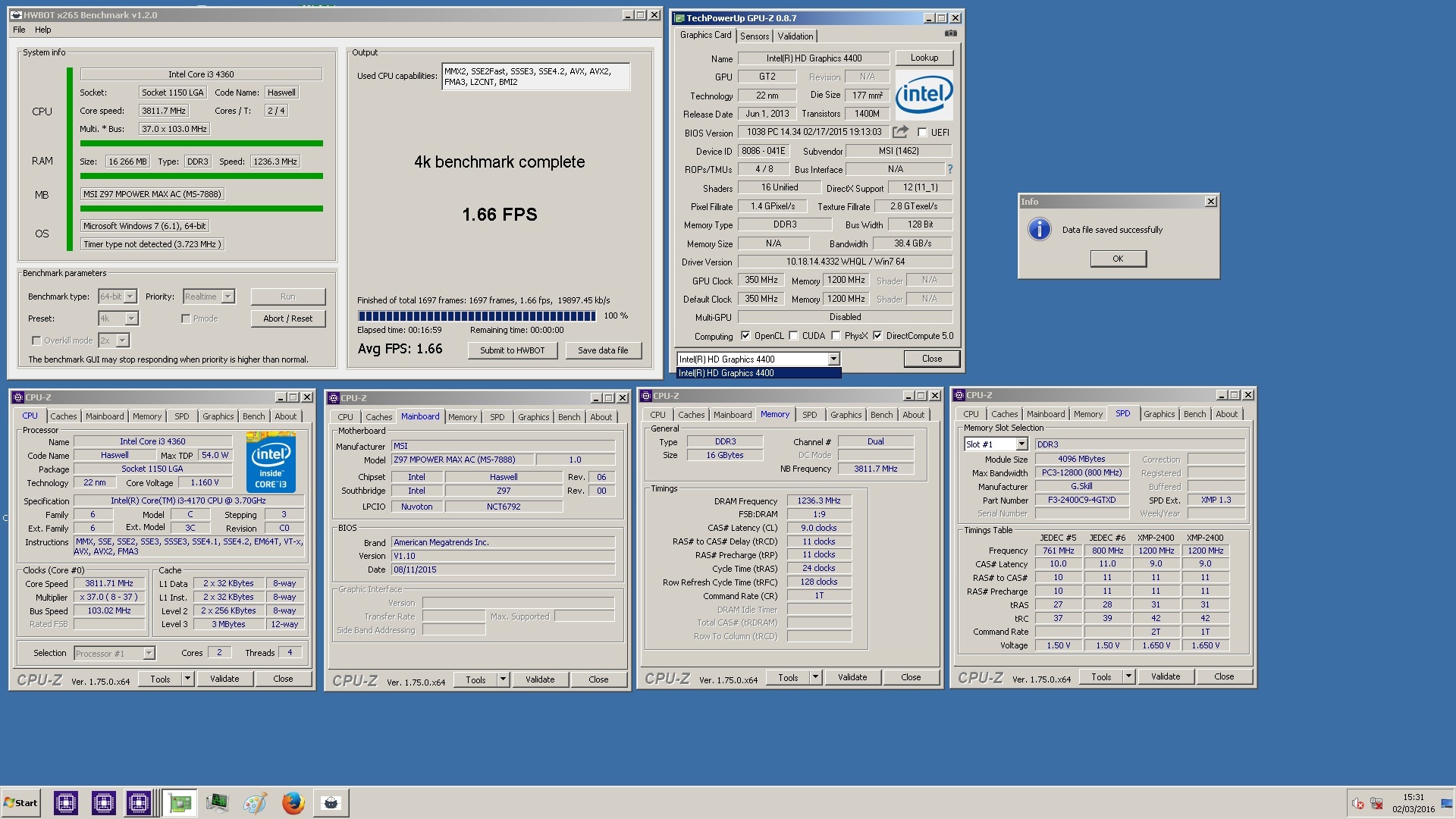This screenshot has width=1456, height=819.
Task: Switch to the HWBOT x265 taskbar button
Action: click(x=331, y=802)
